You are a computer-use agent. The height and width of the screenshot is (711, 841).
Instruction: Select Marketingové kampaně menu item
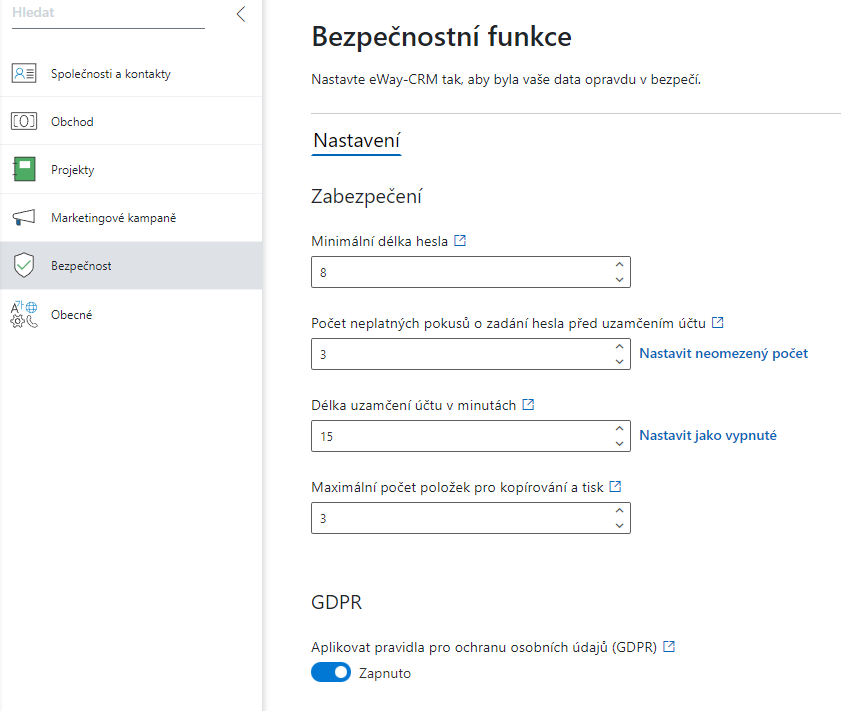(x=131, y=218)
